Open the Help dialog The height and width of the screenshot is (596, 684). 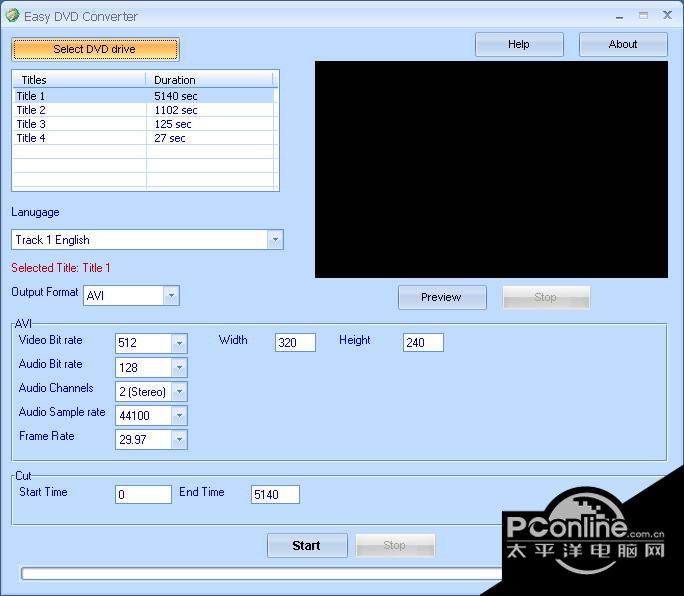click(519, 44)
